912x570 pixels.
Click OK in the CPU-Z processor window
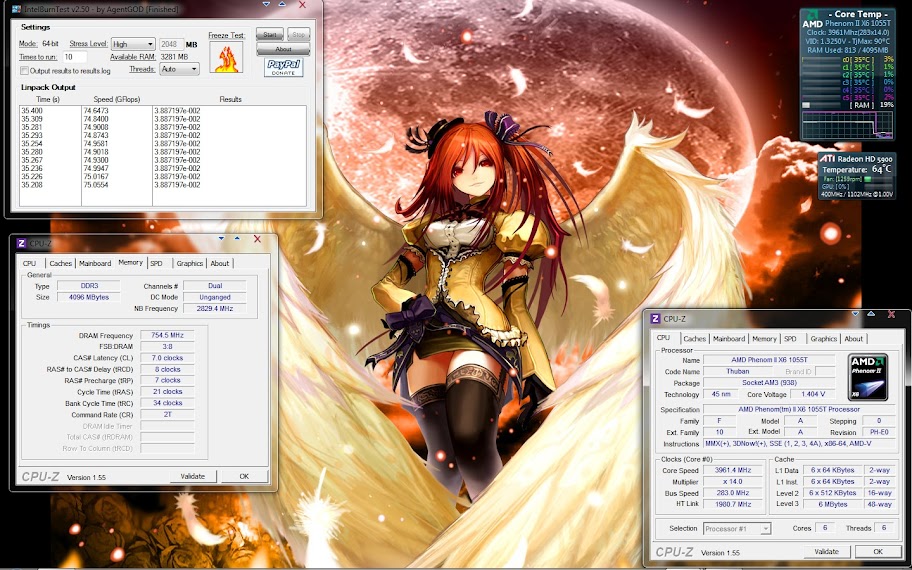click(x=878, y=551)
